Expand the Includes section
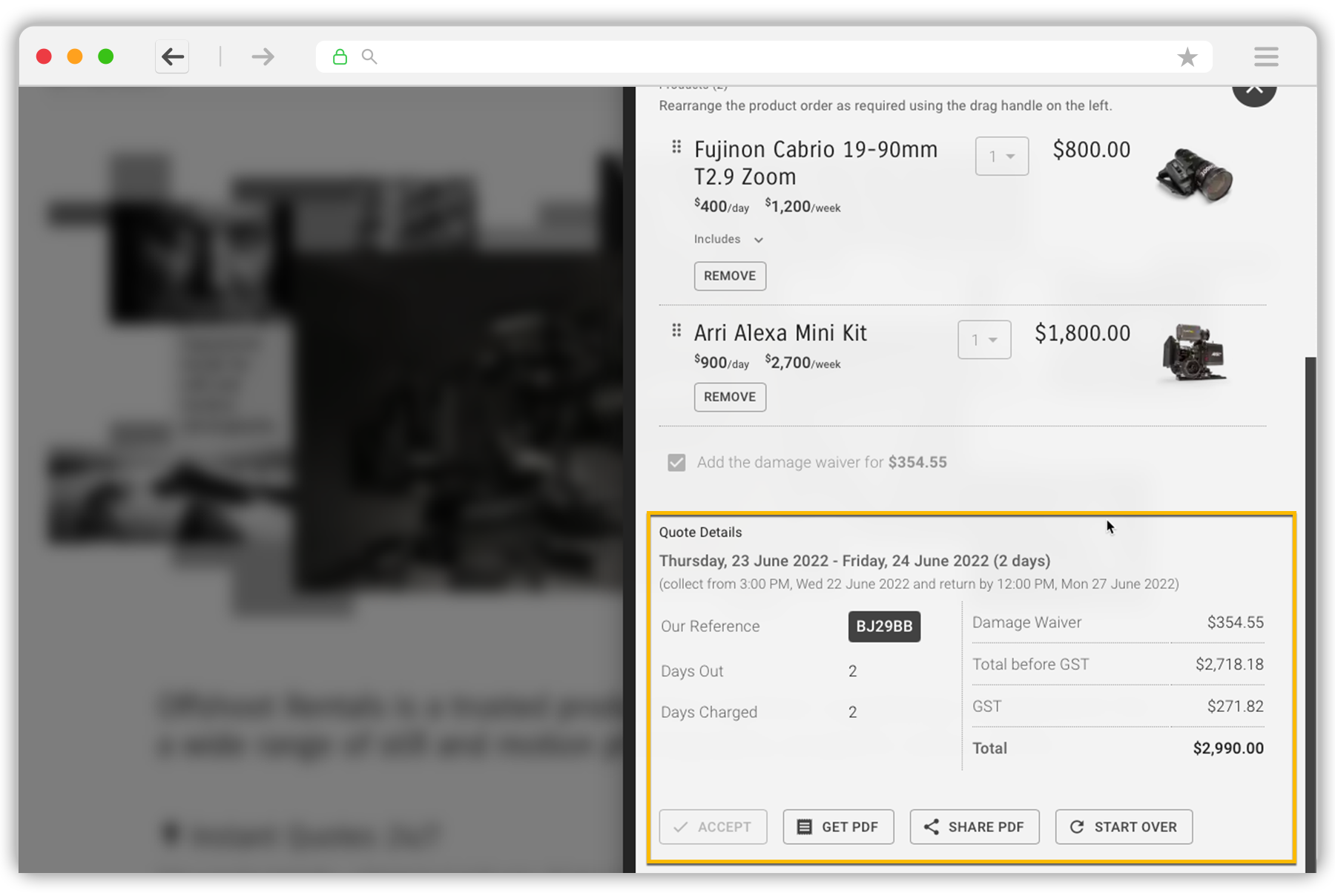The width and height of the screenshot is (1335, 896). (728, 239)
